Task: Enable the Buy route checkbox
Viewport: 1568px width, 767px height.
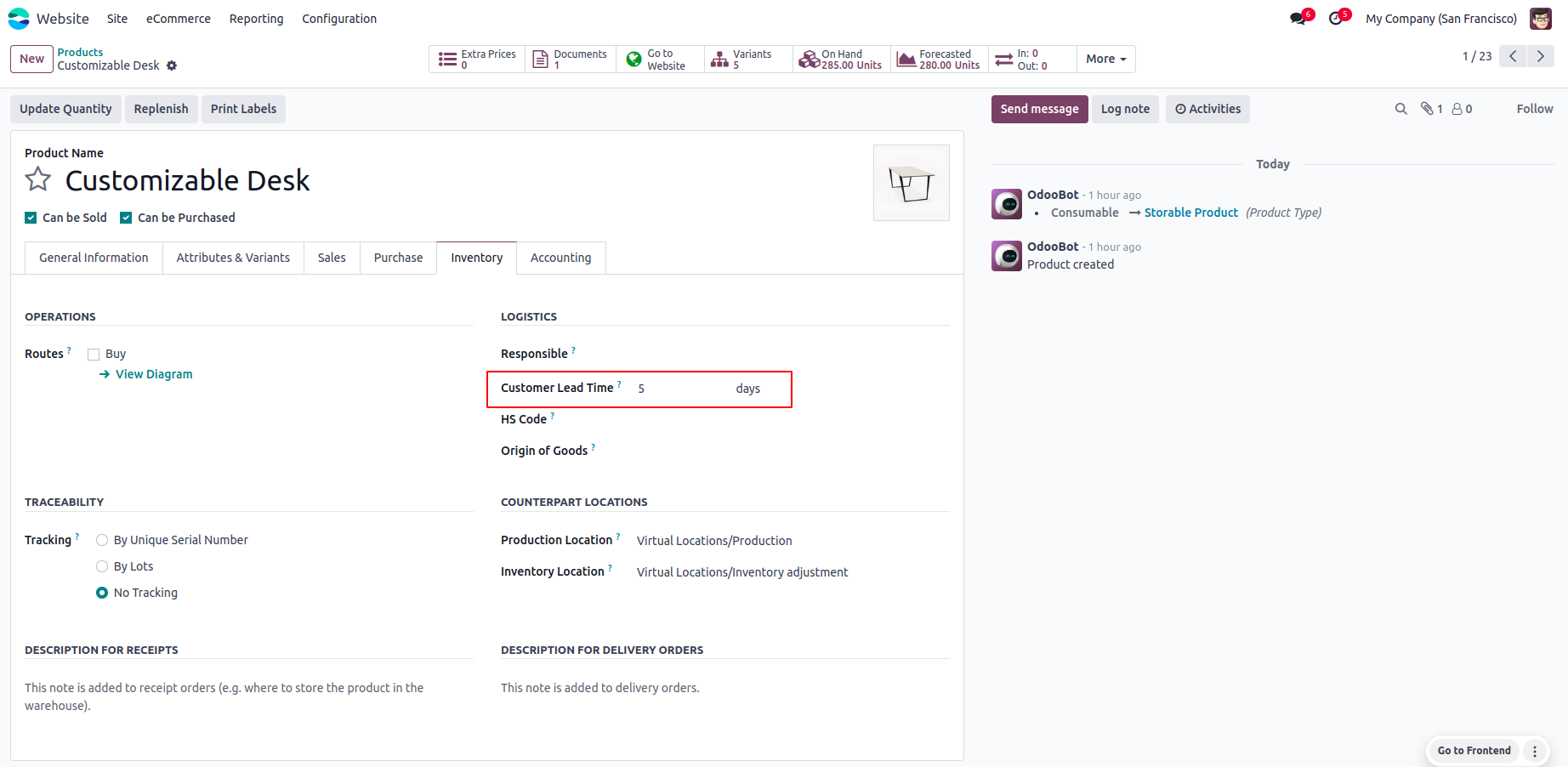Action: coord(94,355)
